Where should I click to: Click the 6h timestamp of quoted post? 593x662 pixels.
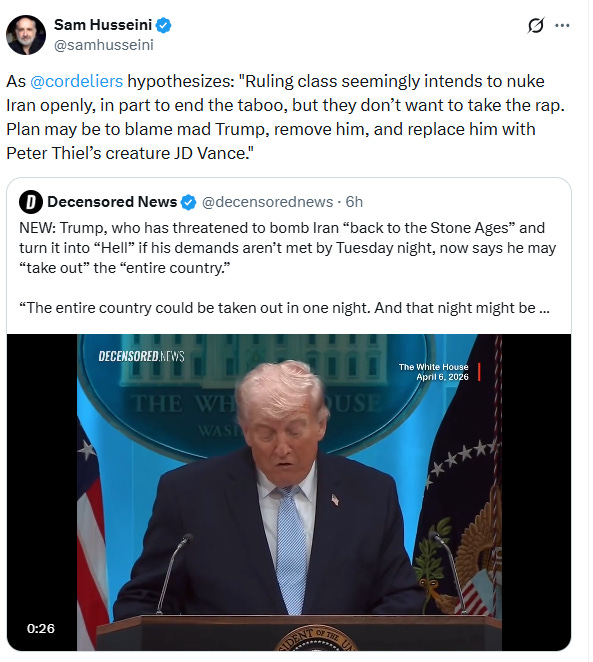pos(354,202)
